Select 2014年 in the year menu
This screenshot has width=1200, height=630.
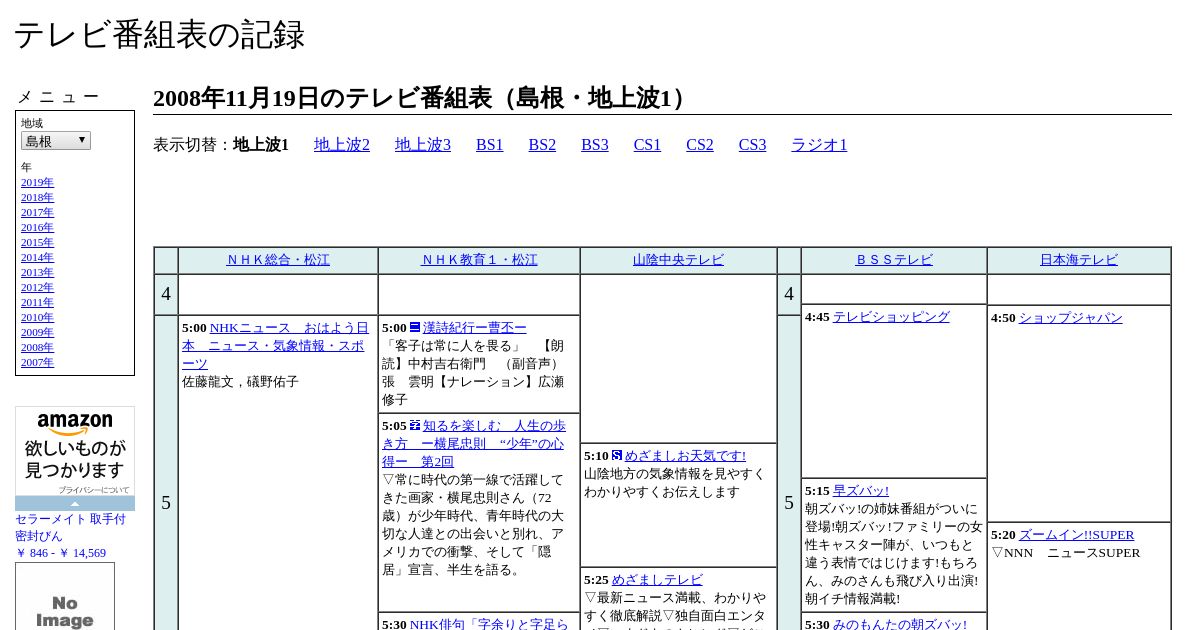tap(37, 257)
